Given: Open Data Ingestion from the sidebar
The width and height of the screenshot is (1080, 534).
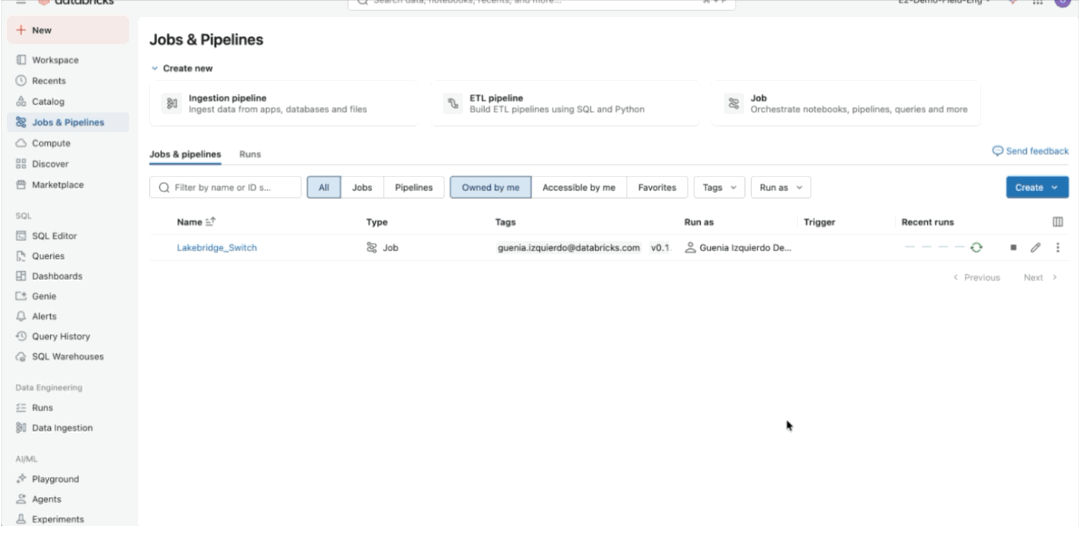Looking at the screenshot, I should click(68, 428).
